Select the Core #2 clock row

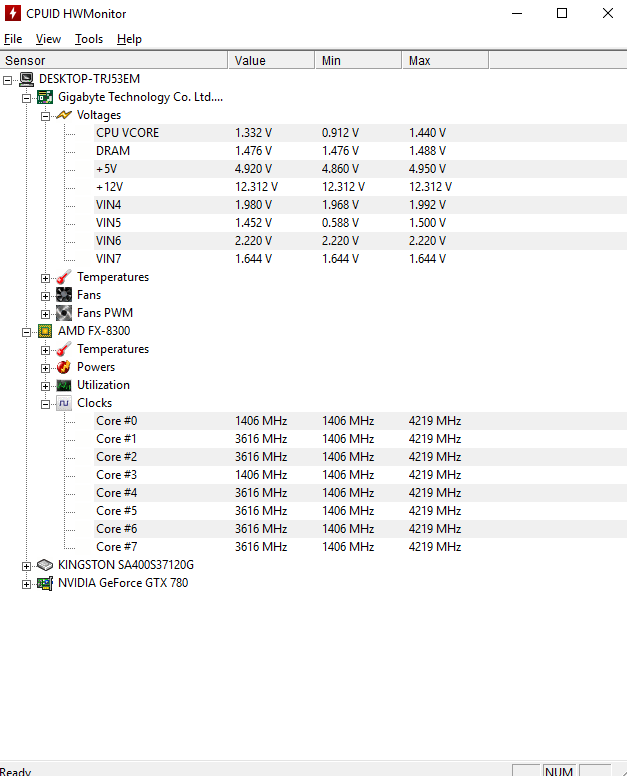(x=361, y=457)
